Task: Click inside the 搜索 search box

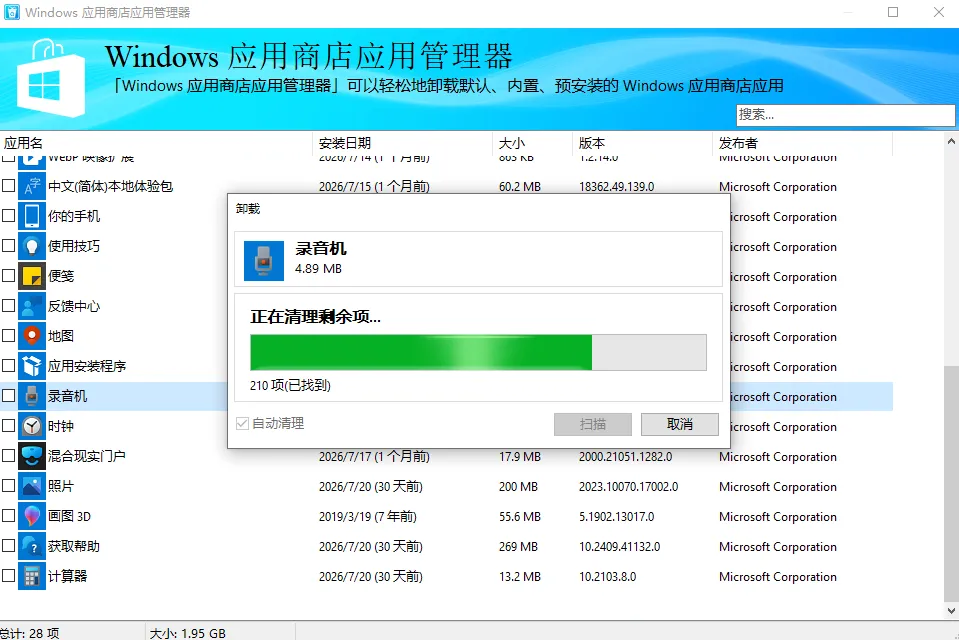Action: 845,114
